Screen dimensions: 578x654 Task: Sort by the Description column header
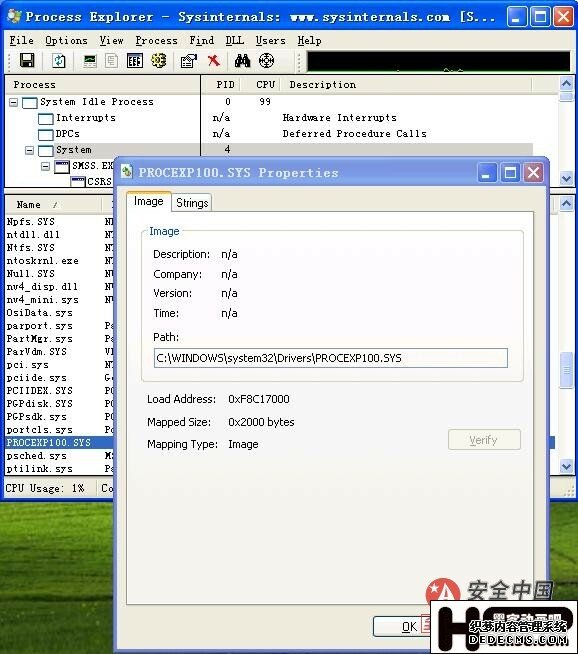click(x=407, y=85)
